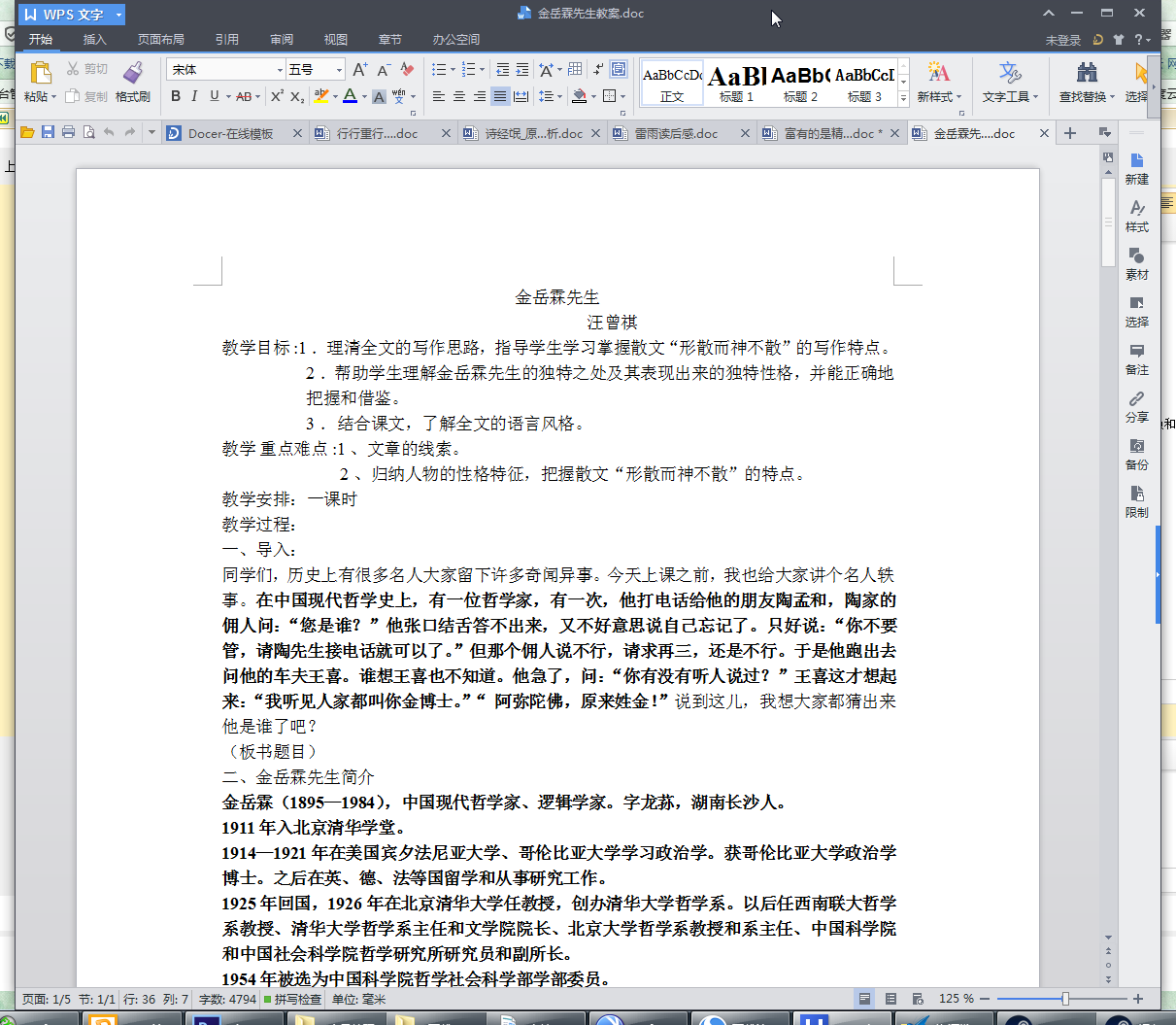This screenshot has height=1025, width=1176.
Task: Click the distributed alignment icon
Action: [521, 96]
